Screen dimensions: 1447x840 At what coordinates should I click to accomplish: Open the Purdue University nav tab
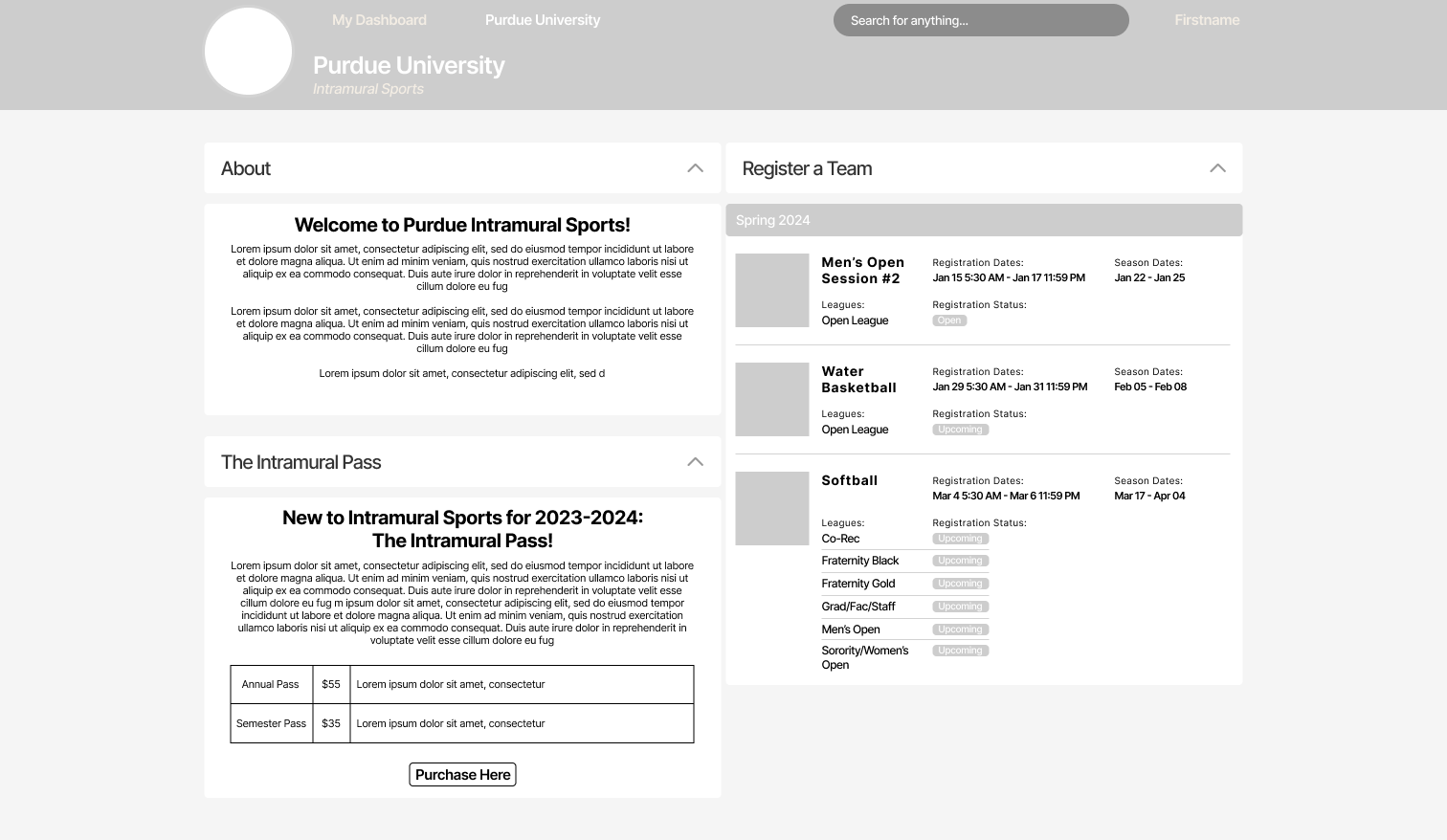tap(543, 20)
